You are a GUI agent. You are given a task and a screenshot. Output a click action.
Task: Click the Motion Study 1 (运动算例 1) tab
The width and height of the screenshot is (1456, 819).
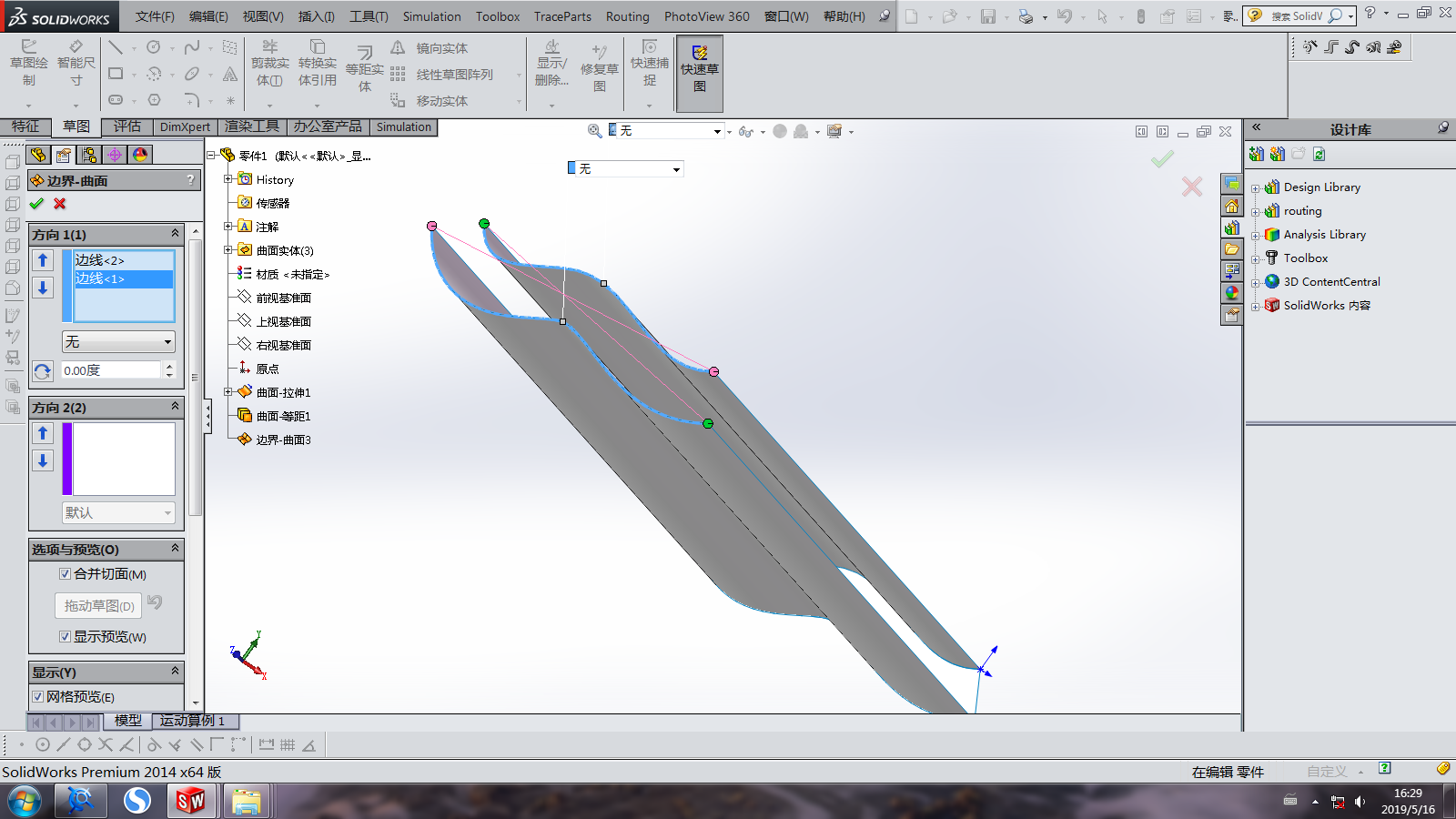192,721
